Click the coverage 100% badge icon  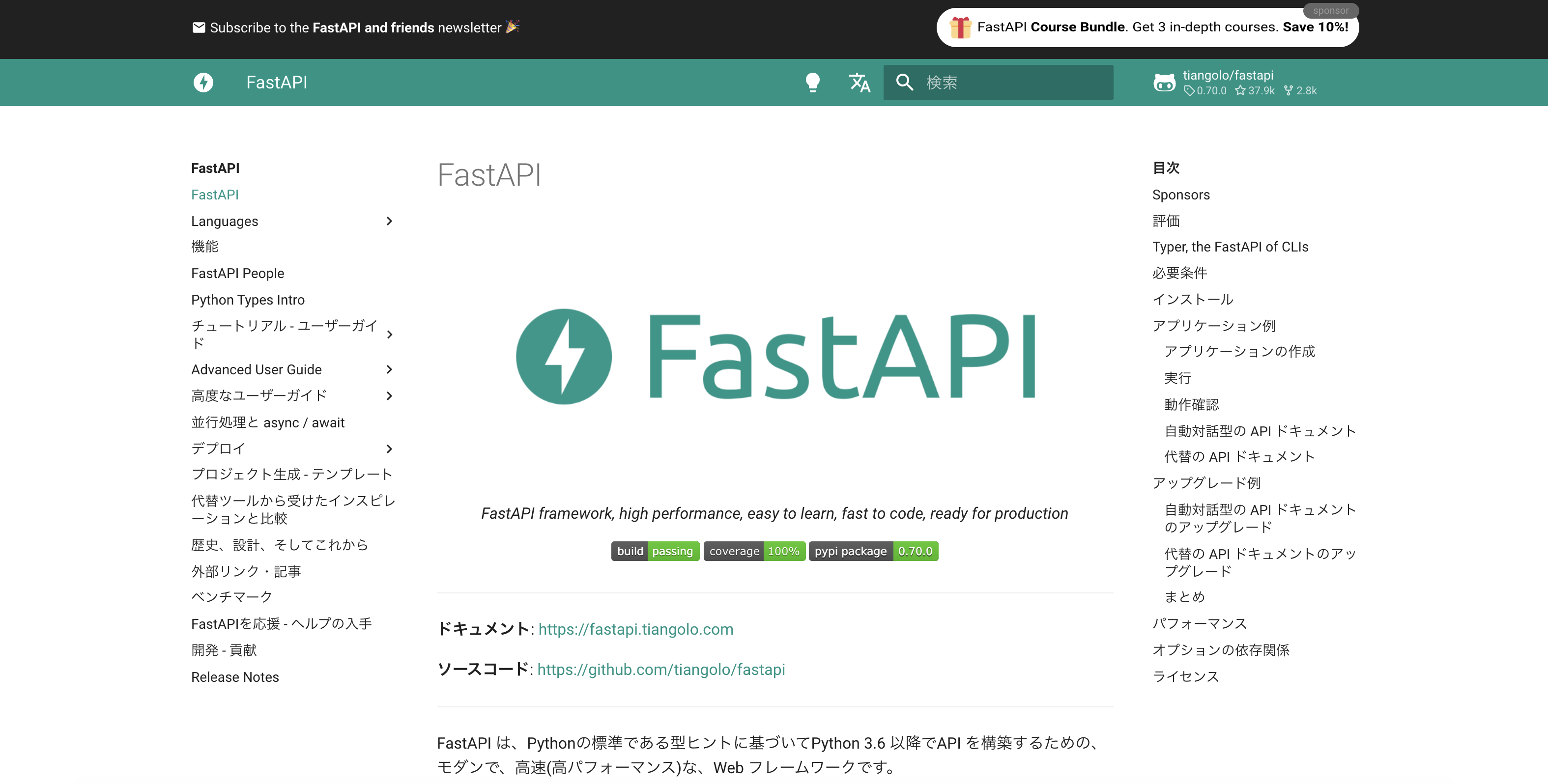click(x=753, y=550)
